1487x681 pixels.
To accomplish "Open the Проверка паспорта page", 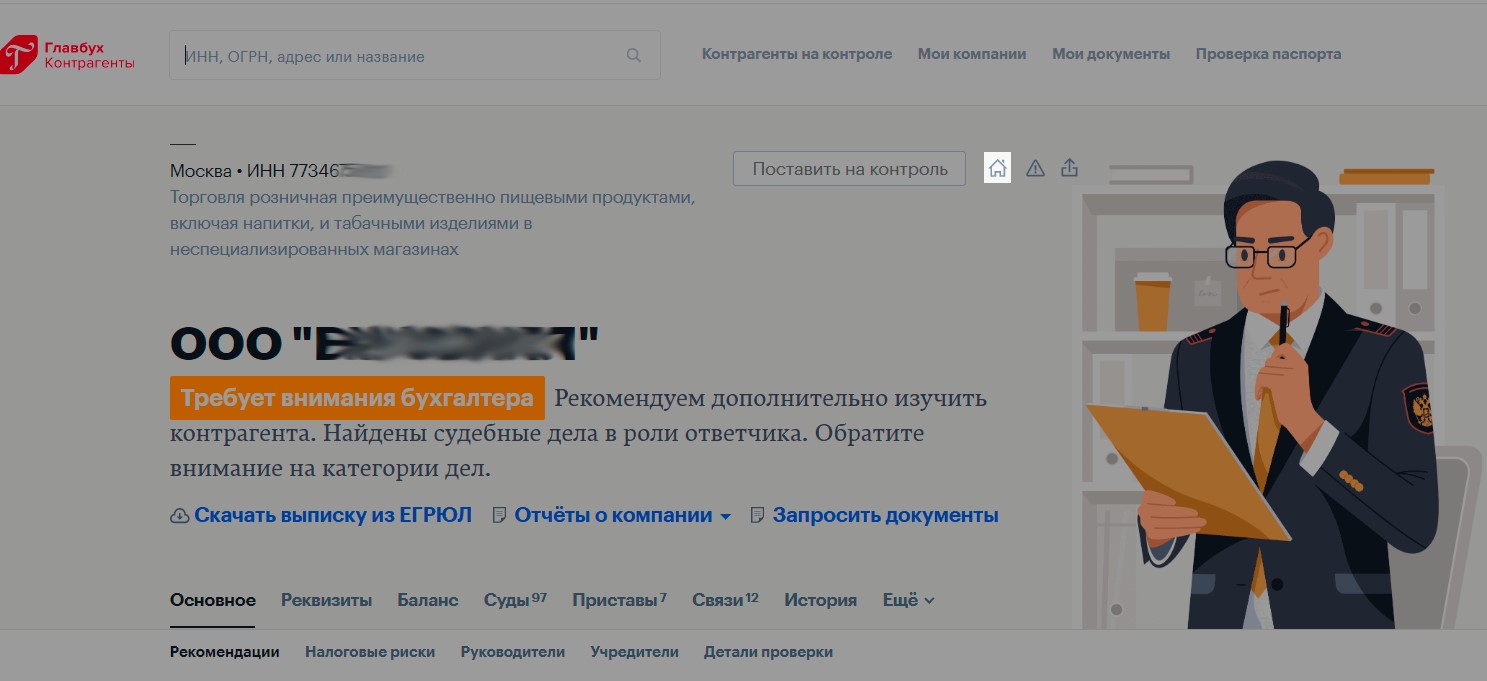I will coord(1268,54).
